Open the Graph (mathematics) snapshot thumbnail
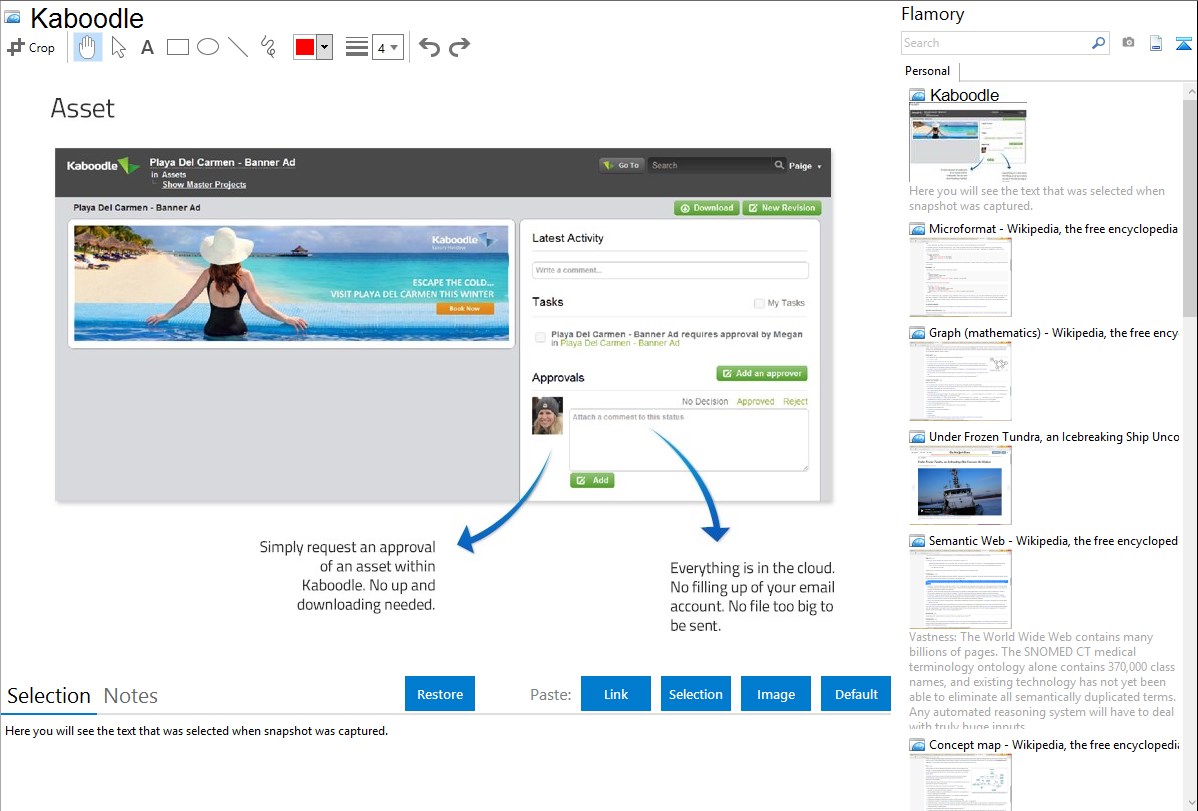Screen dimensions: 1198x811 click(960, 381)
